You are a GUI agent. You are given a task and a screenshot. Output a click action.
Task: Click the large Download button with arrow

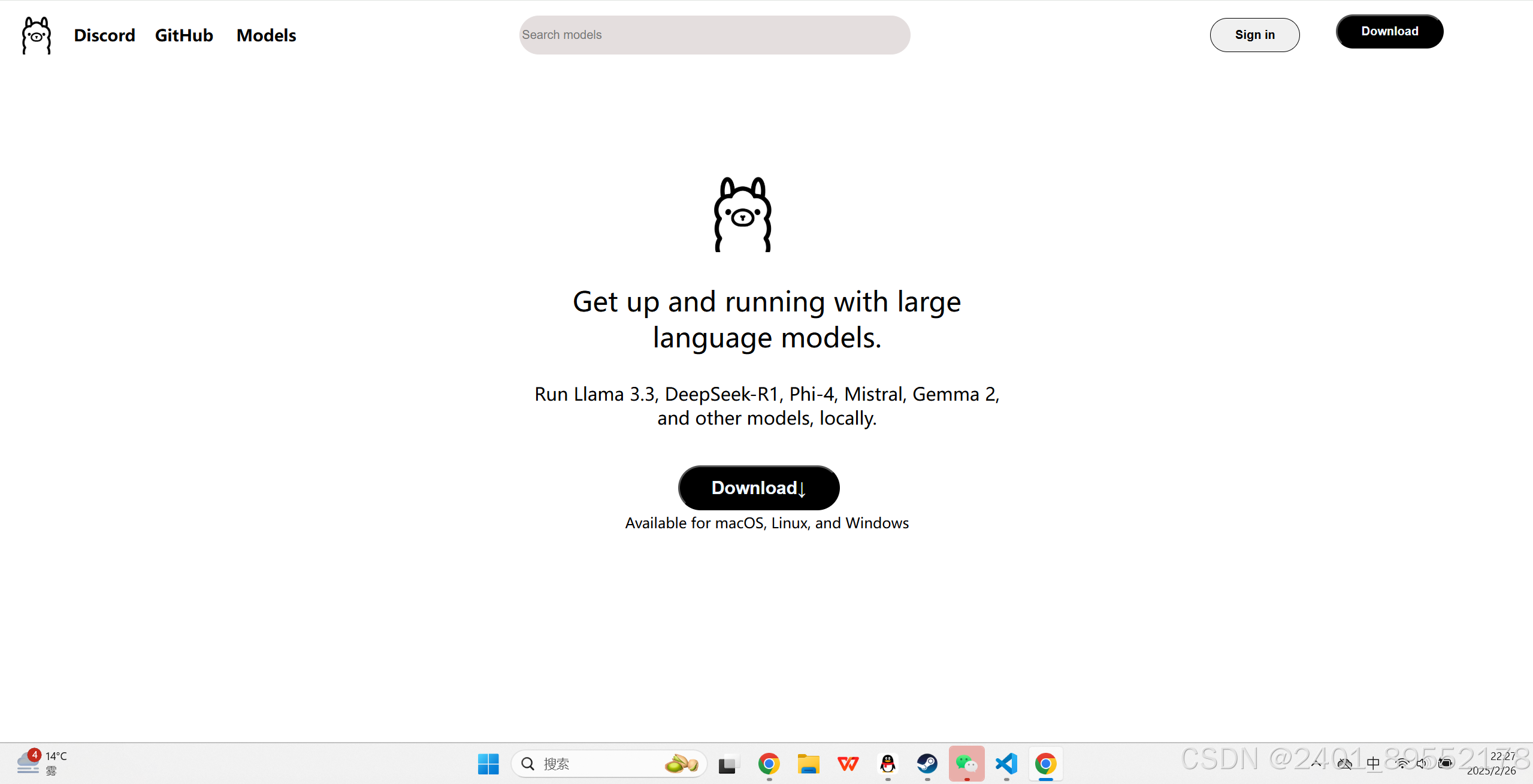(x=758, y=488)
